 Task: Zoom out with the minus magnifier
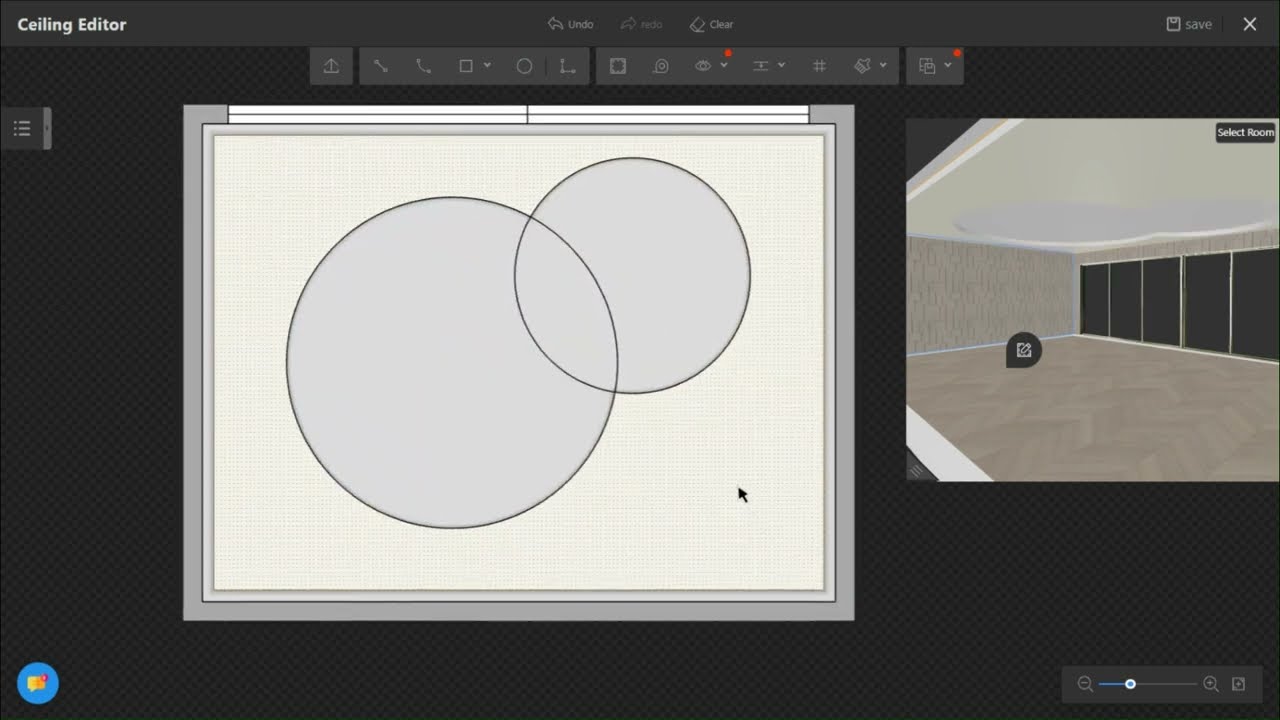coord(1085,684)
